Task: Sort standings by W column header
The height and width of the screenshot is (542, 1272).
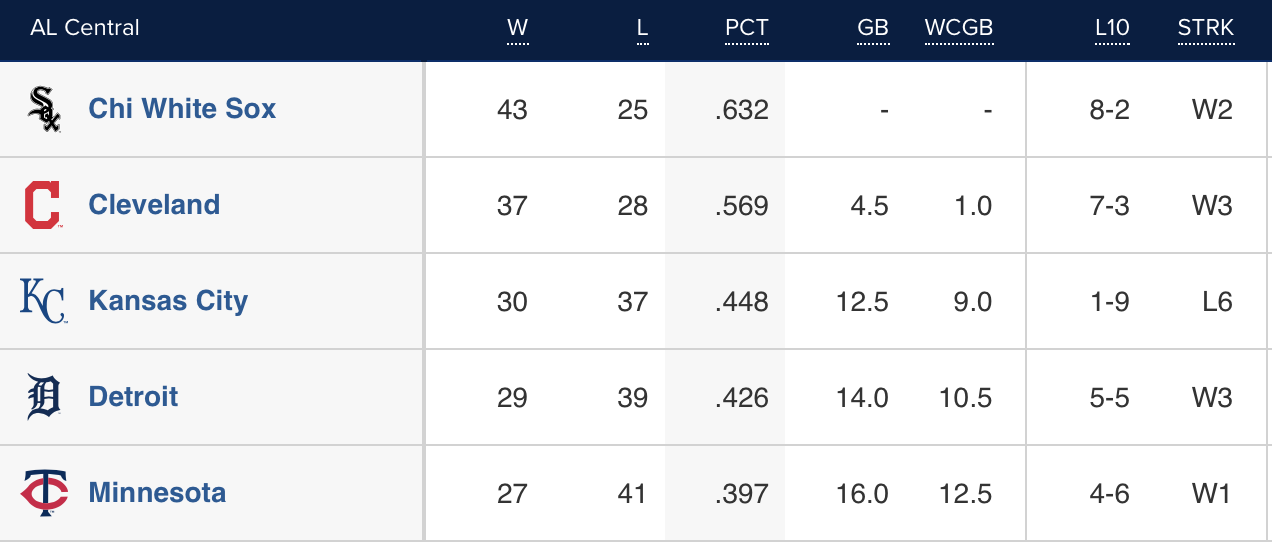Action: 517,28
